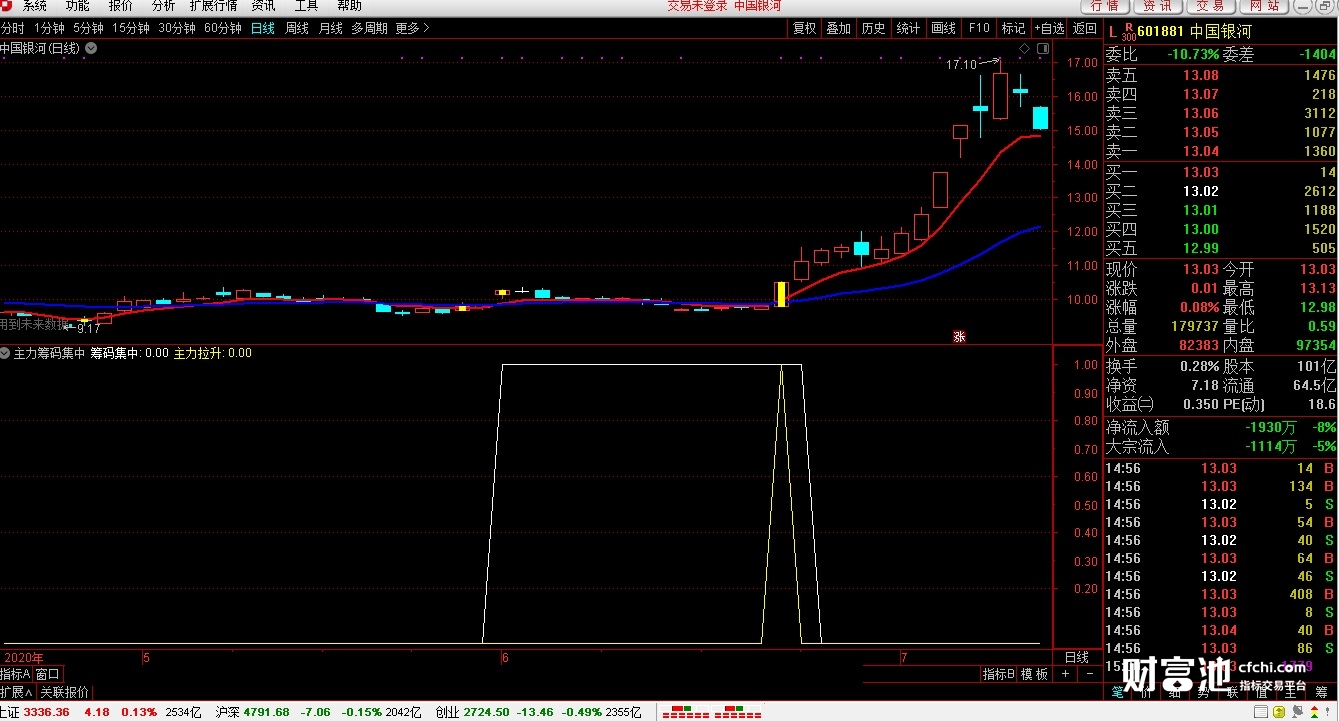Select the 窗口 tab
Image resolution: width=1339 pixels, height=721 pixels.
click(48, 675)
